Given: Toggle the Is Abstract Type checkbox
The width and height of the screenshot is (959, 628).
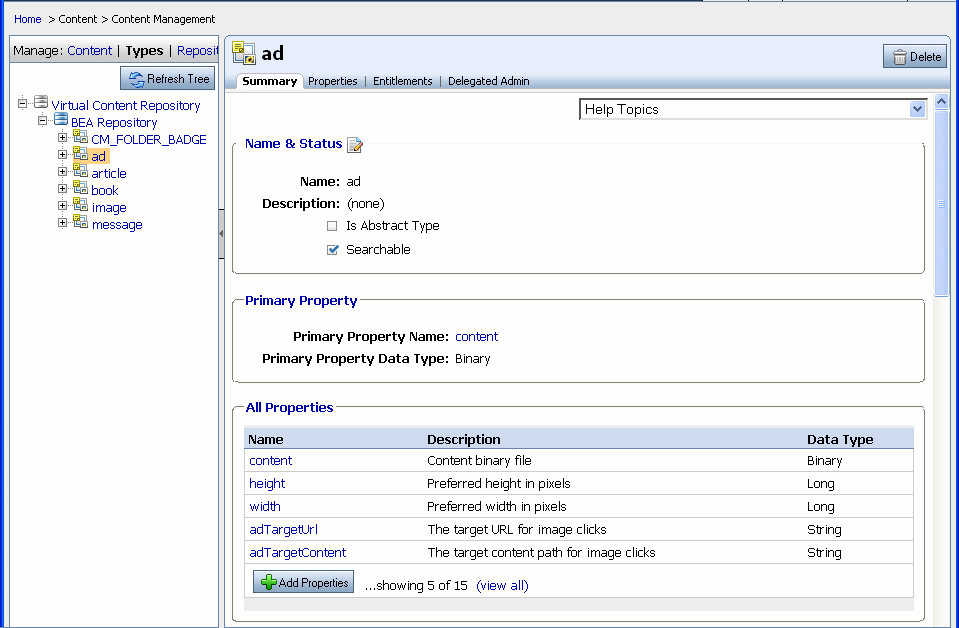Looking at the screenshot, I should pyautogui.click(x=332, y=226).
